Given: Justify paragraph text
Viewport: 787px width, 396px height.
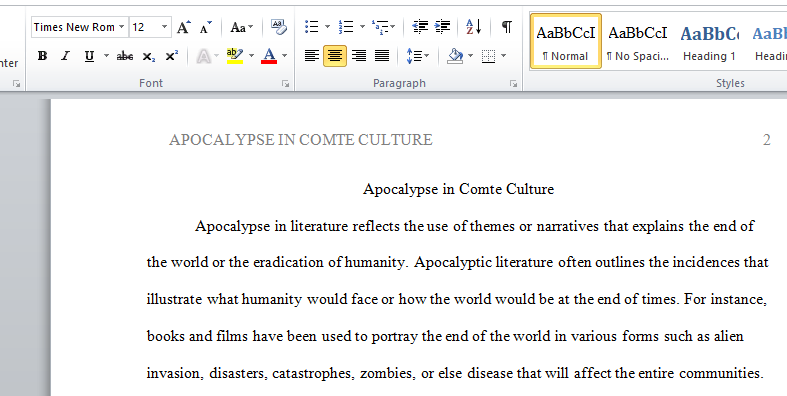Looking at the screenshot, I should pos(382,56).
